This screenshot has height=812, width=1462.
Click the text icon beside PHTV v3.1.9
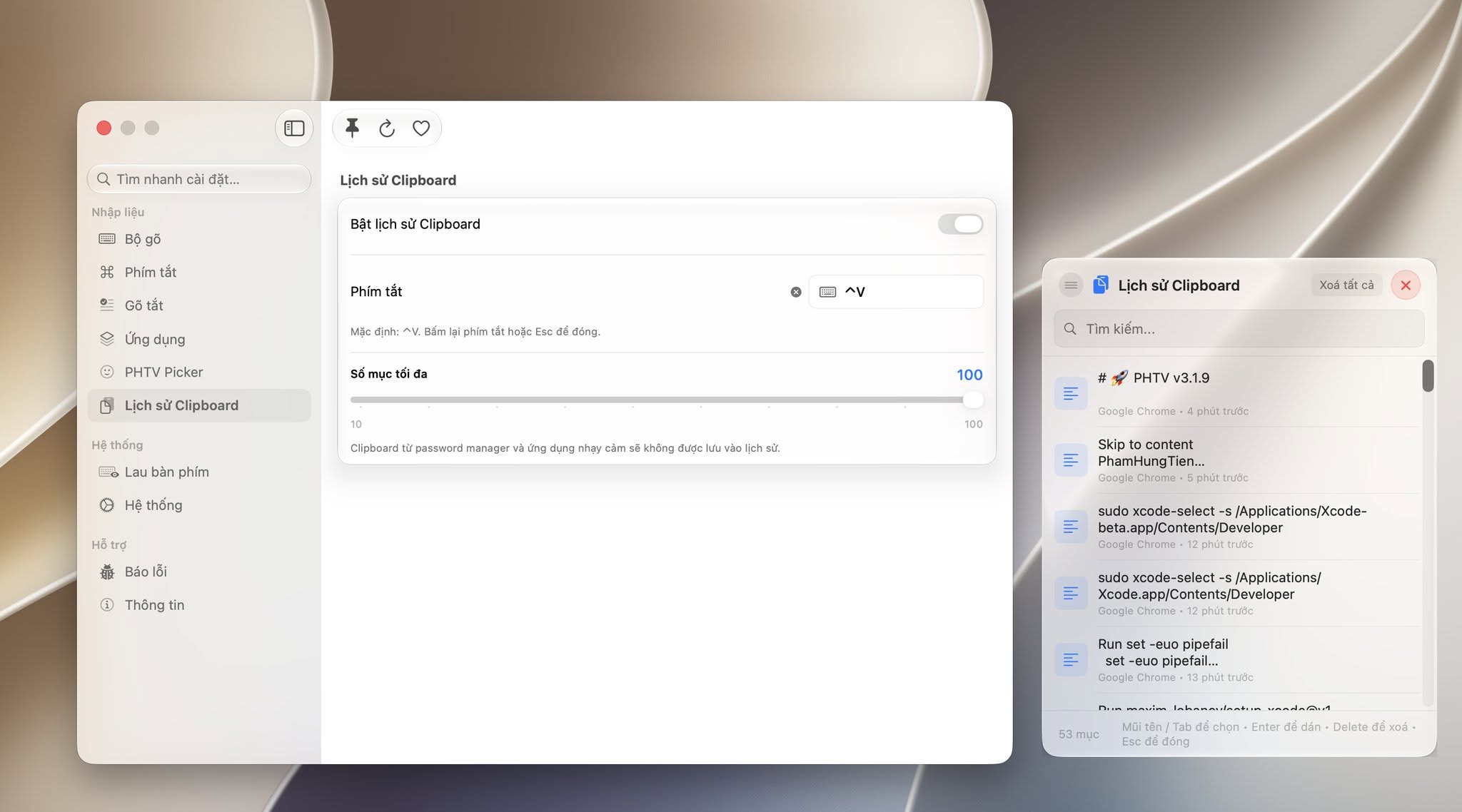(x=1071, y=393)
